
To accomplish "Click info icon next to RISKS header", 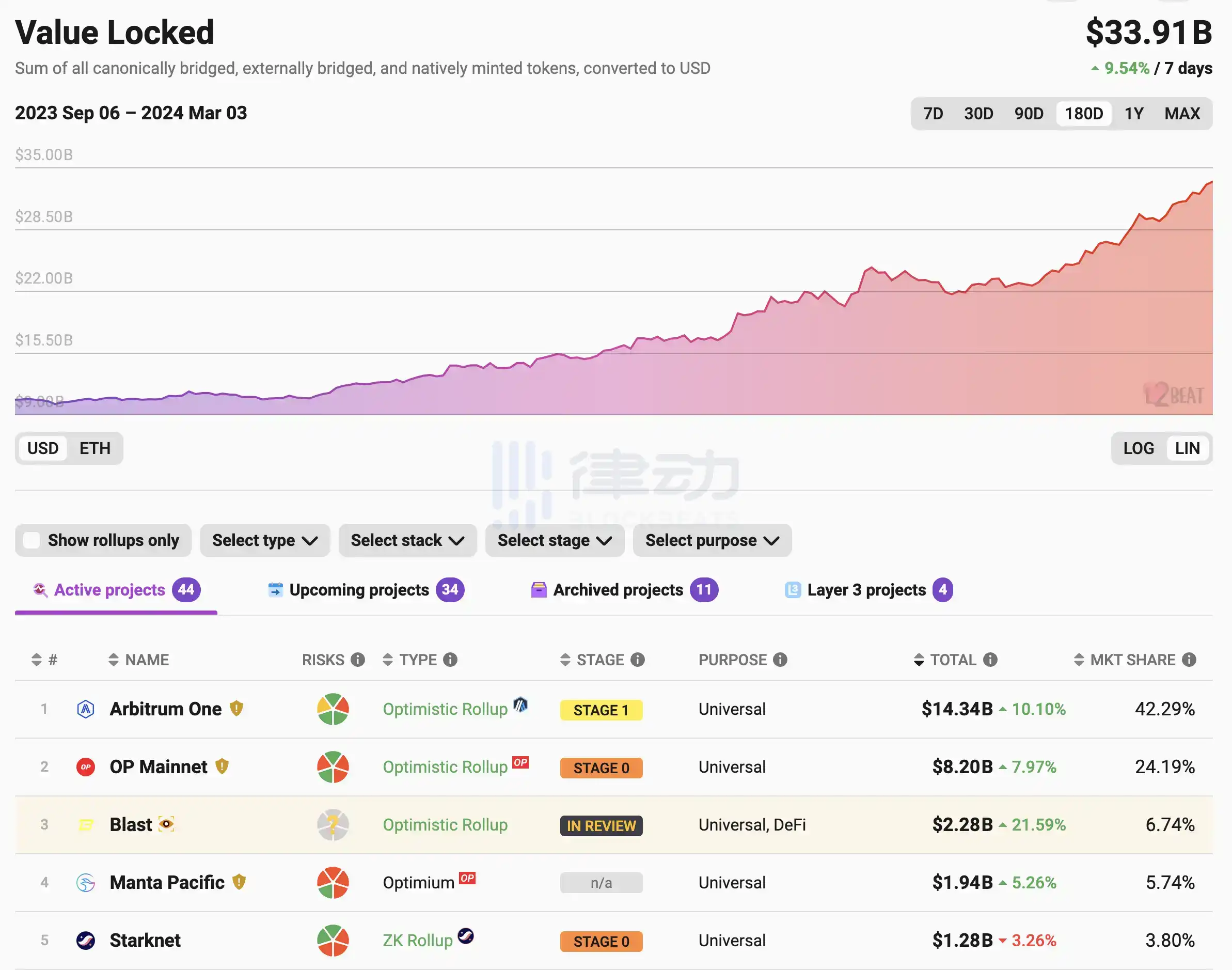I will 358,660.
